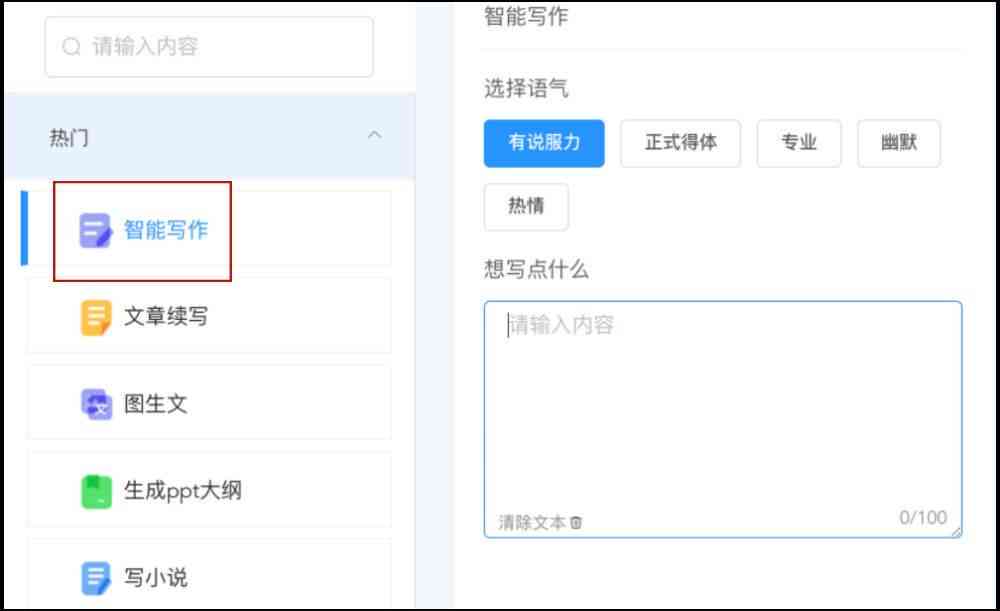This screenshot has height=611, width=1000.
Task: Click the green 生成ppt大纲 icon
Action: 96,491
